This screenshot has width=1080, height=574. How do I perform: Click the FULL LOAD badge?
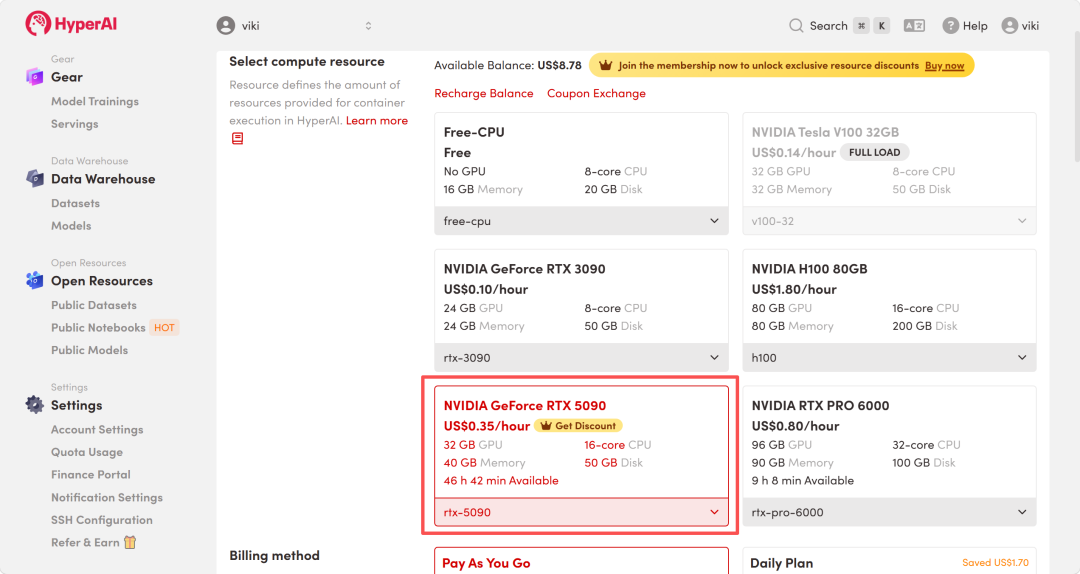[x=874, y=152]
